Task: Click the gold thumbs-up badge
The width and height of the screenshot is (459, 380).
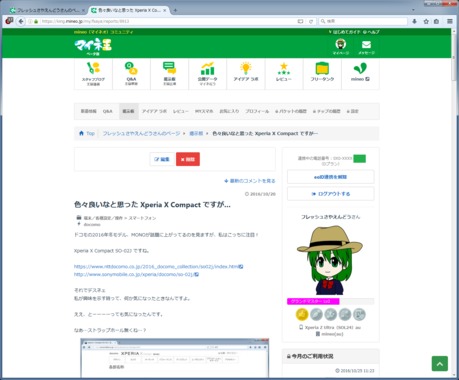Action: (x=302, y=314)
